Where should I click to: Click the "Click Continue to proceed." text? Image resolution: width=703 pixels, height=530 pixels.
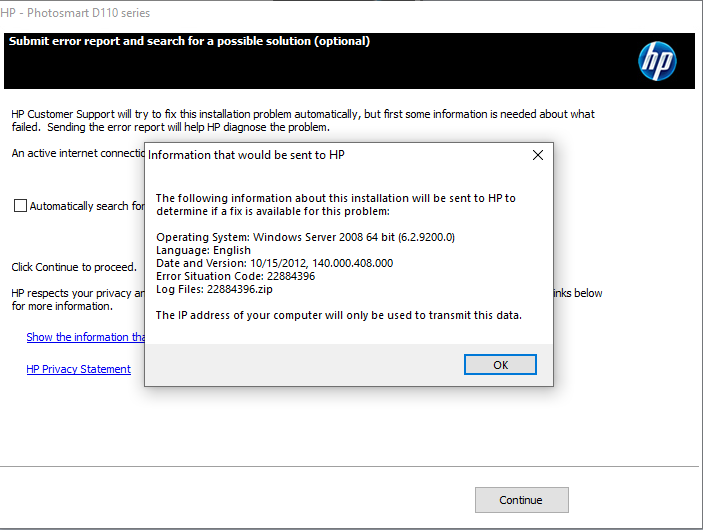(73, 267)
